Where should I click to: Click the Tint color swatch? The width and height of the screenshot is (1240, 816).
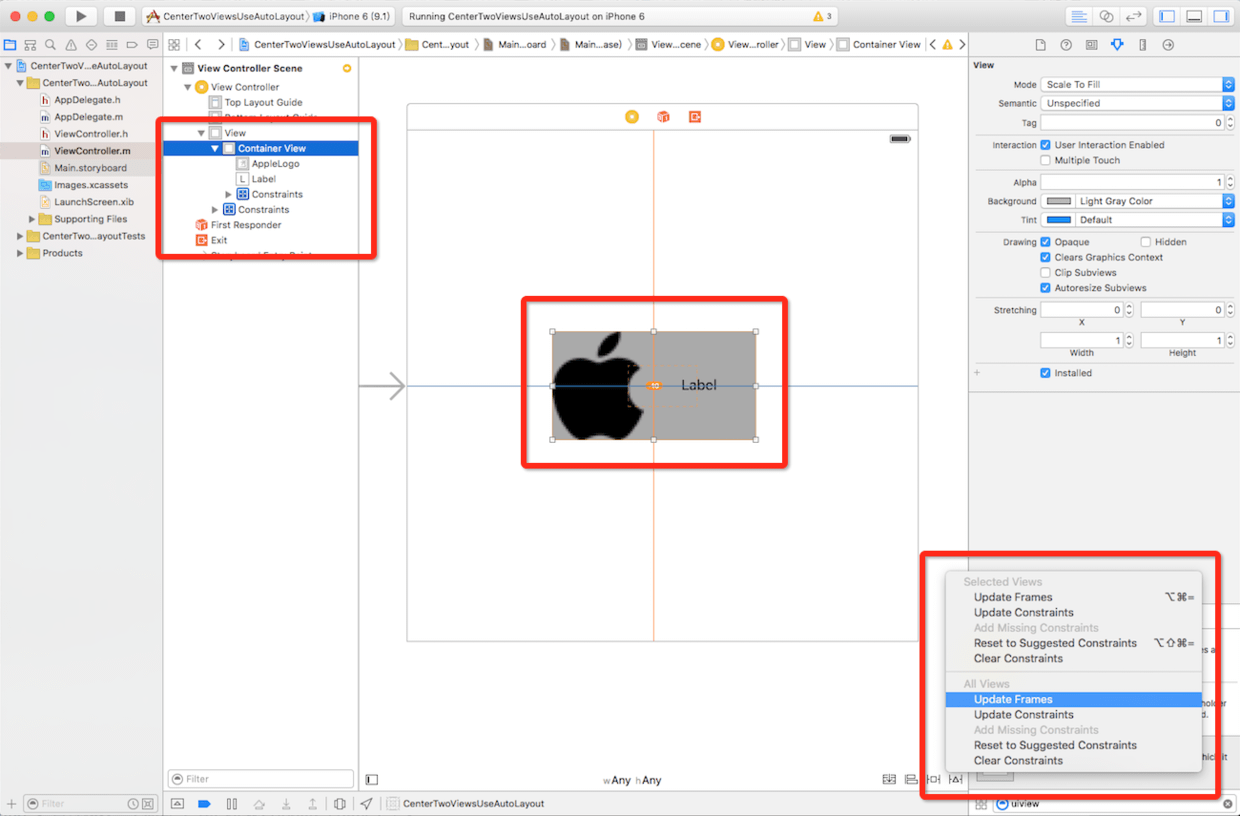tap(1058, 220)
